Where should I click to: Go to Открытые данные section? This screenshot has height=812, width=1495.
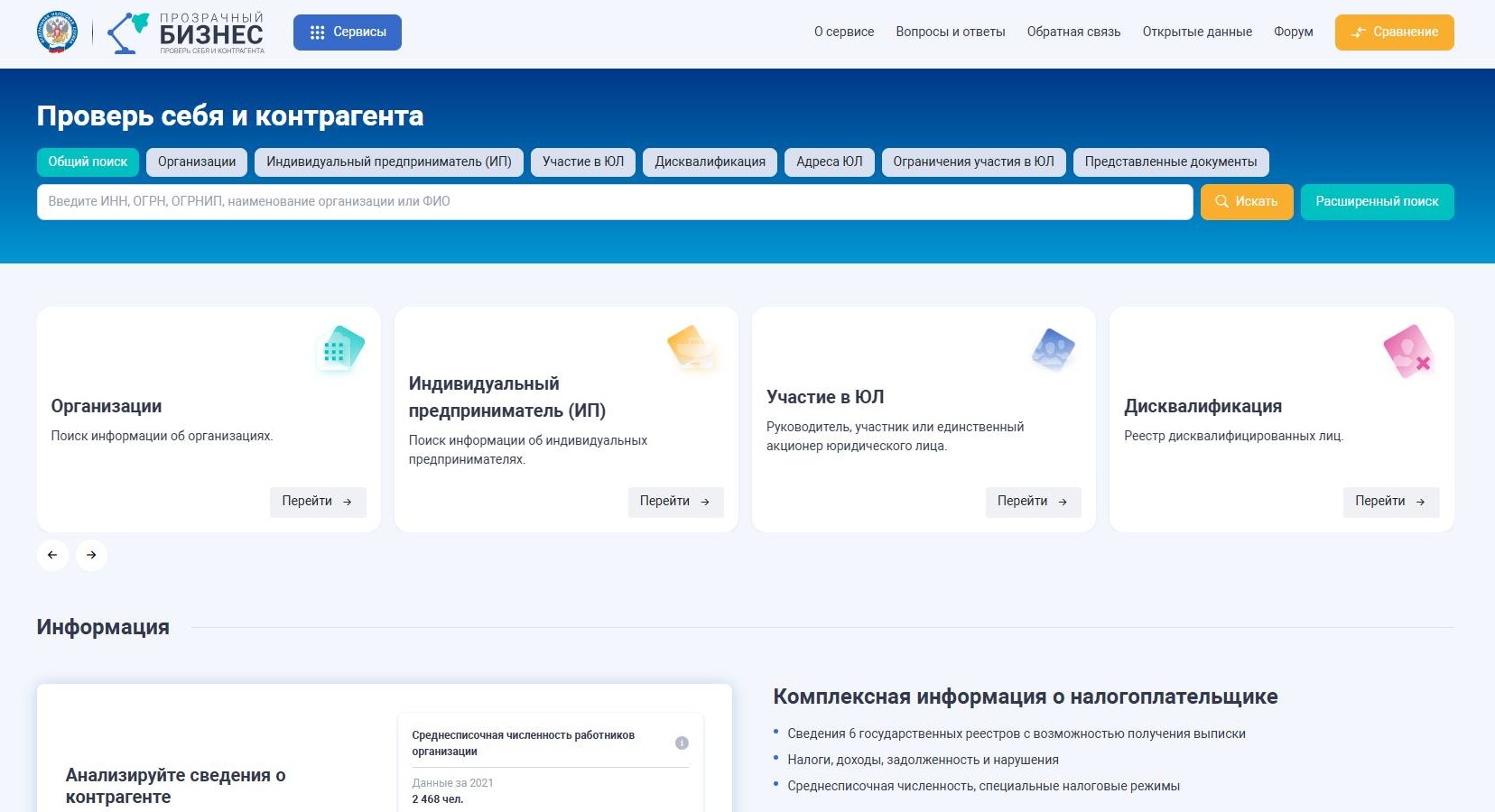[x=1197, y=32]
